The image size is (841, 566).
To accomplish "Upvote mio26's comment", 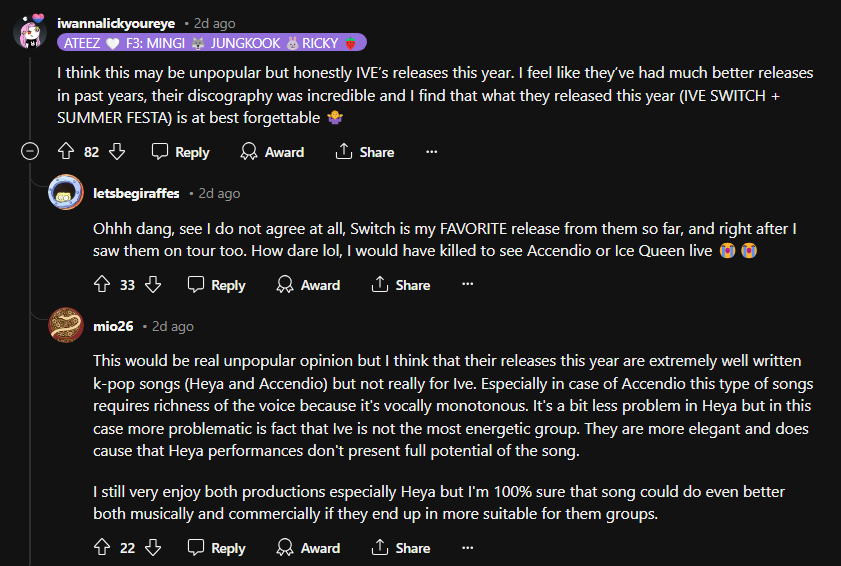I will 102,548.
